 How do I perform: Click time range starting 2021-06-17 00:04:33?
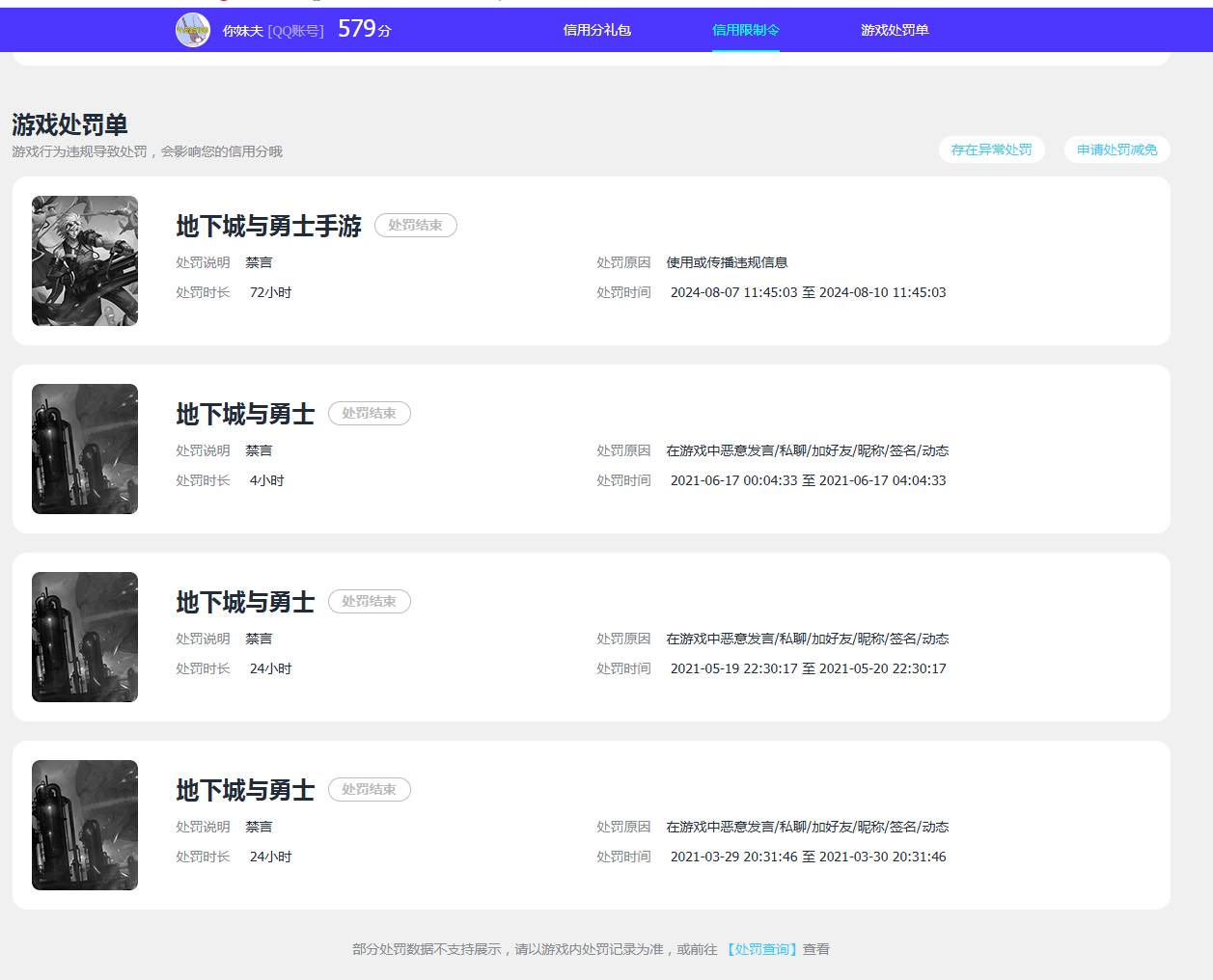pos(808,480)
